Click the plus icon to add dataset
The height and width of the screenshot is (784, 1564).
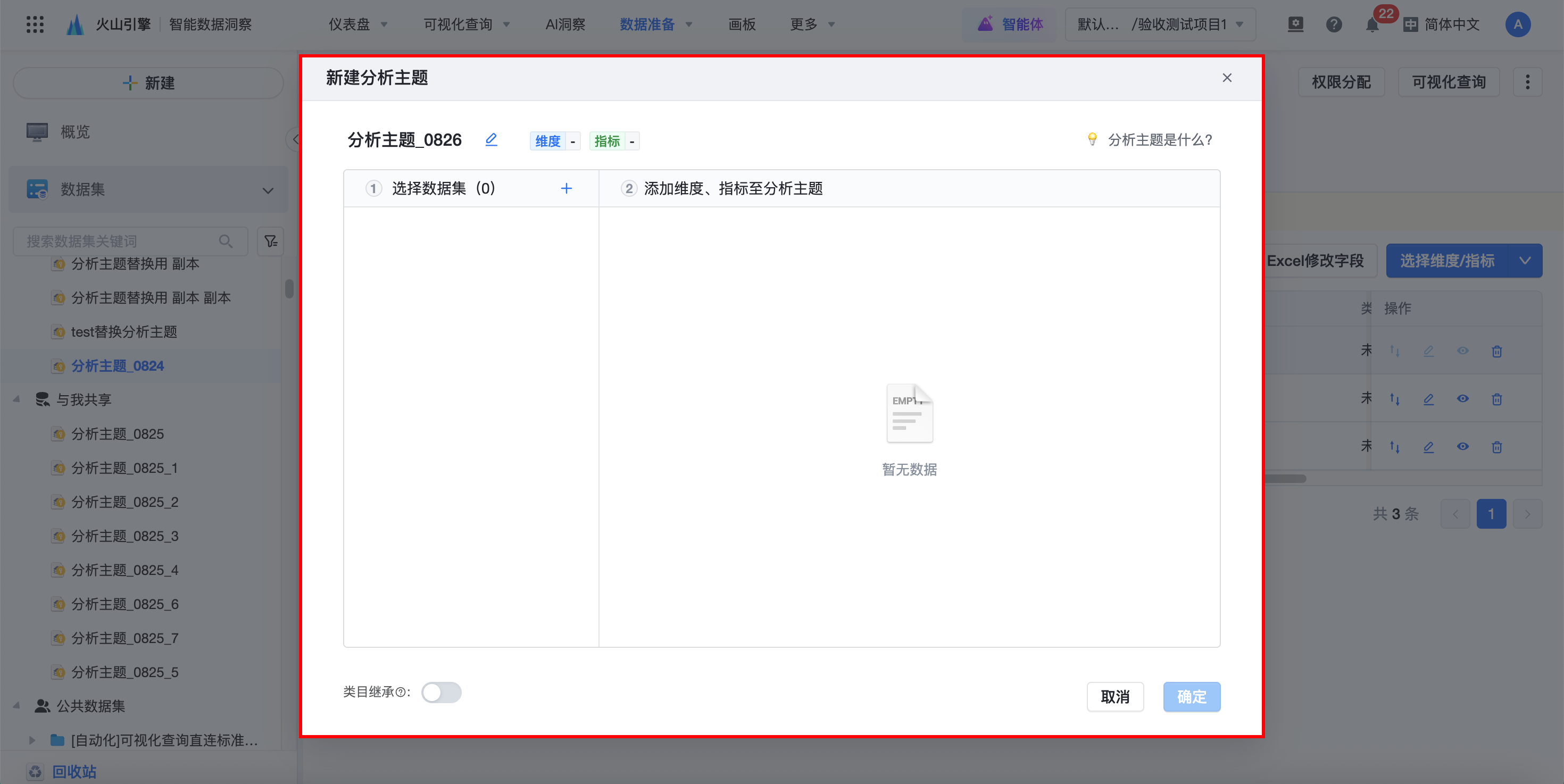coord(566,189)
